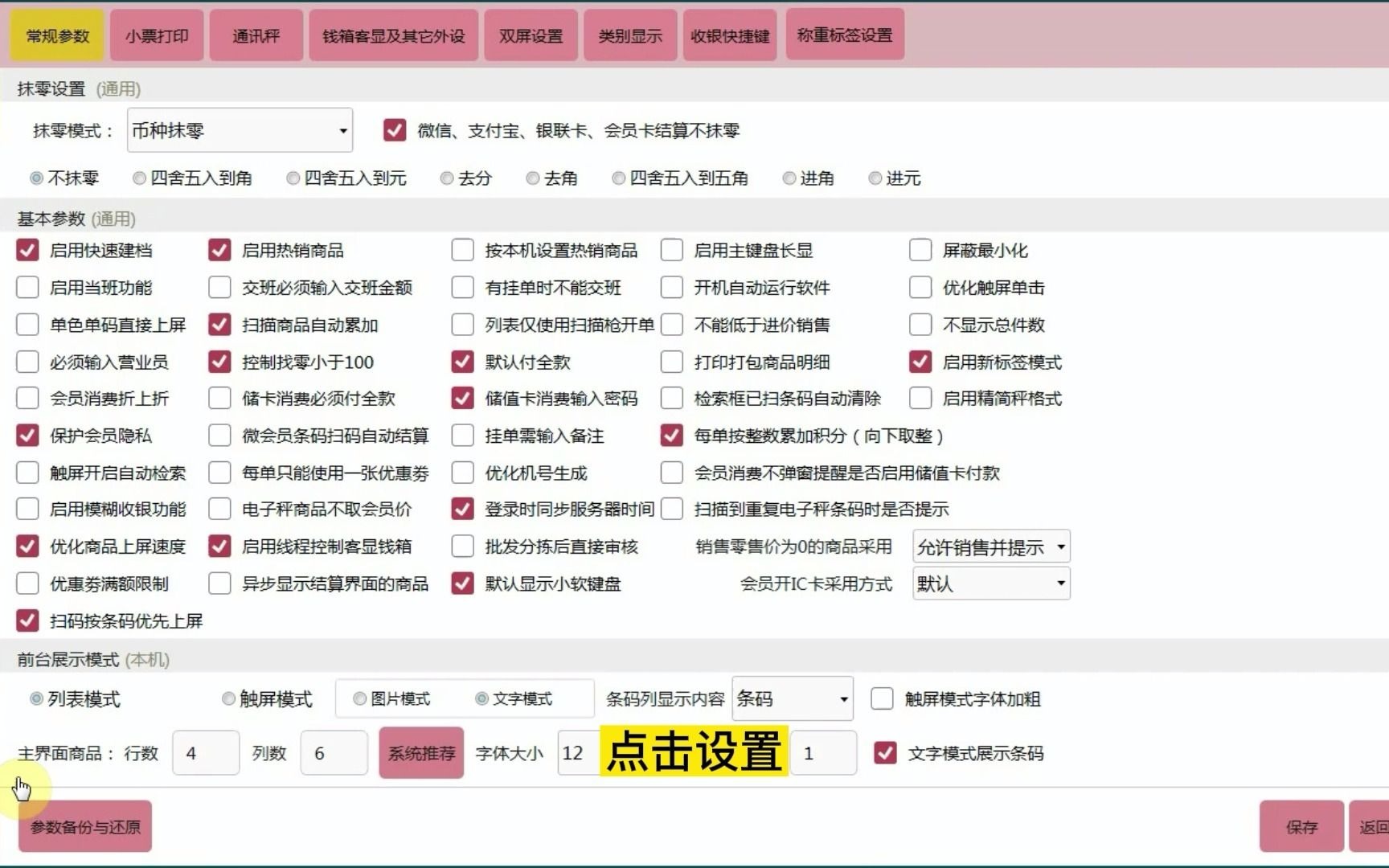The height and width of the screenshot is (868, 1389).
Task: Enable 必须输入营业员 checkbox
Action: (x=27, y=362)
